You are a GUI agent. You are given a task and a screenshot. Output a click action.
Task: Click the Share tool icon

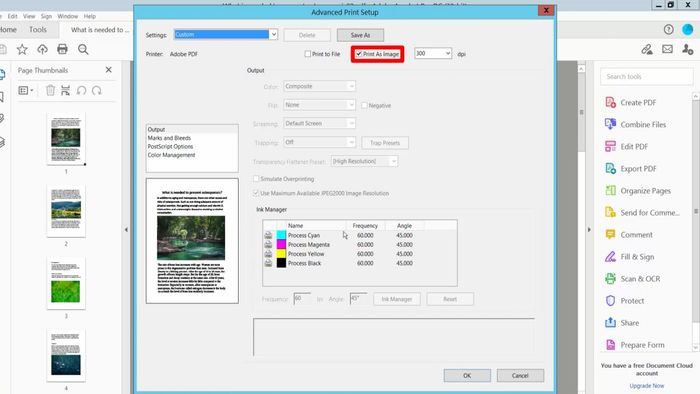[x=610, y=323]
